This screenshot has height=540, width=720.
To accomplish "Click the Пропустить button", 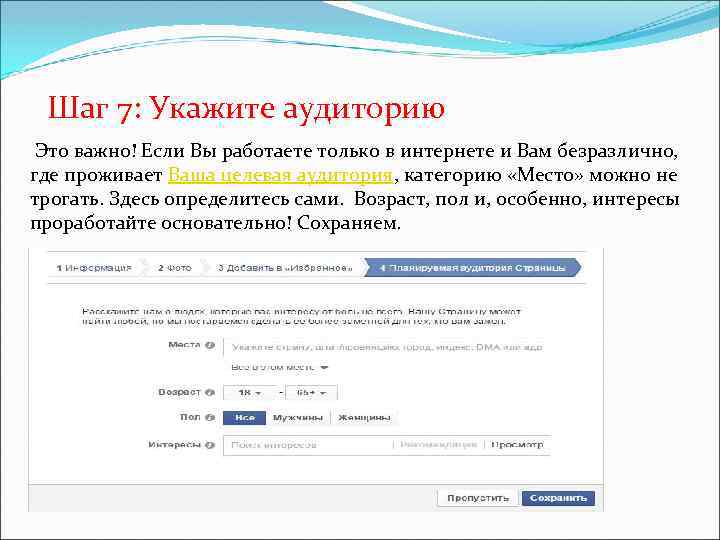I will 478,498.
